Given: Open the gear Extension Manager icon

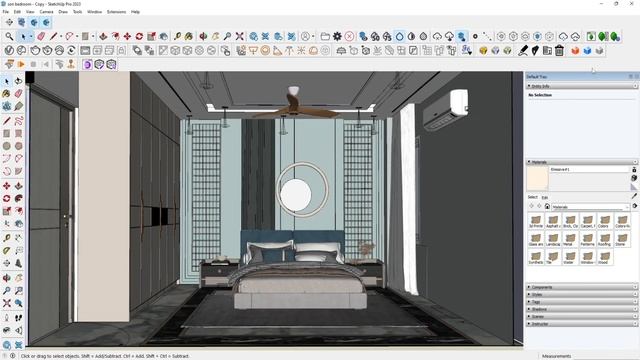Looking at the screenshot, I should click(x=337, y=36).
